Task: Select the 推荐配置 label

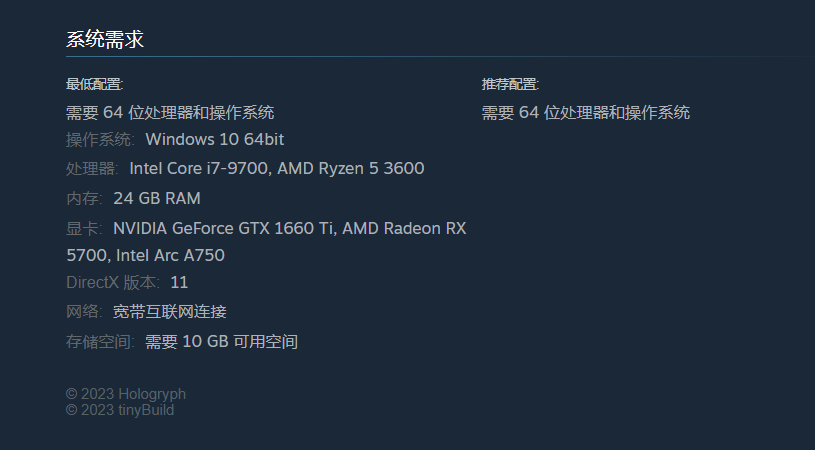Action: [510, 84]
